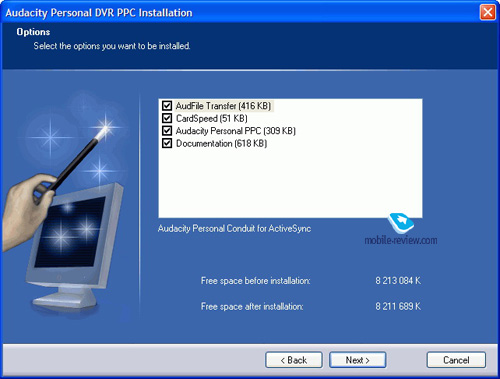Click the 8 213 084 K free space value
The image size is (500, 379).
pyautogui.click(x=398, y=281)
